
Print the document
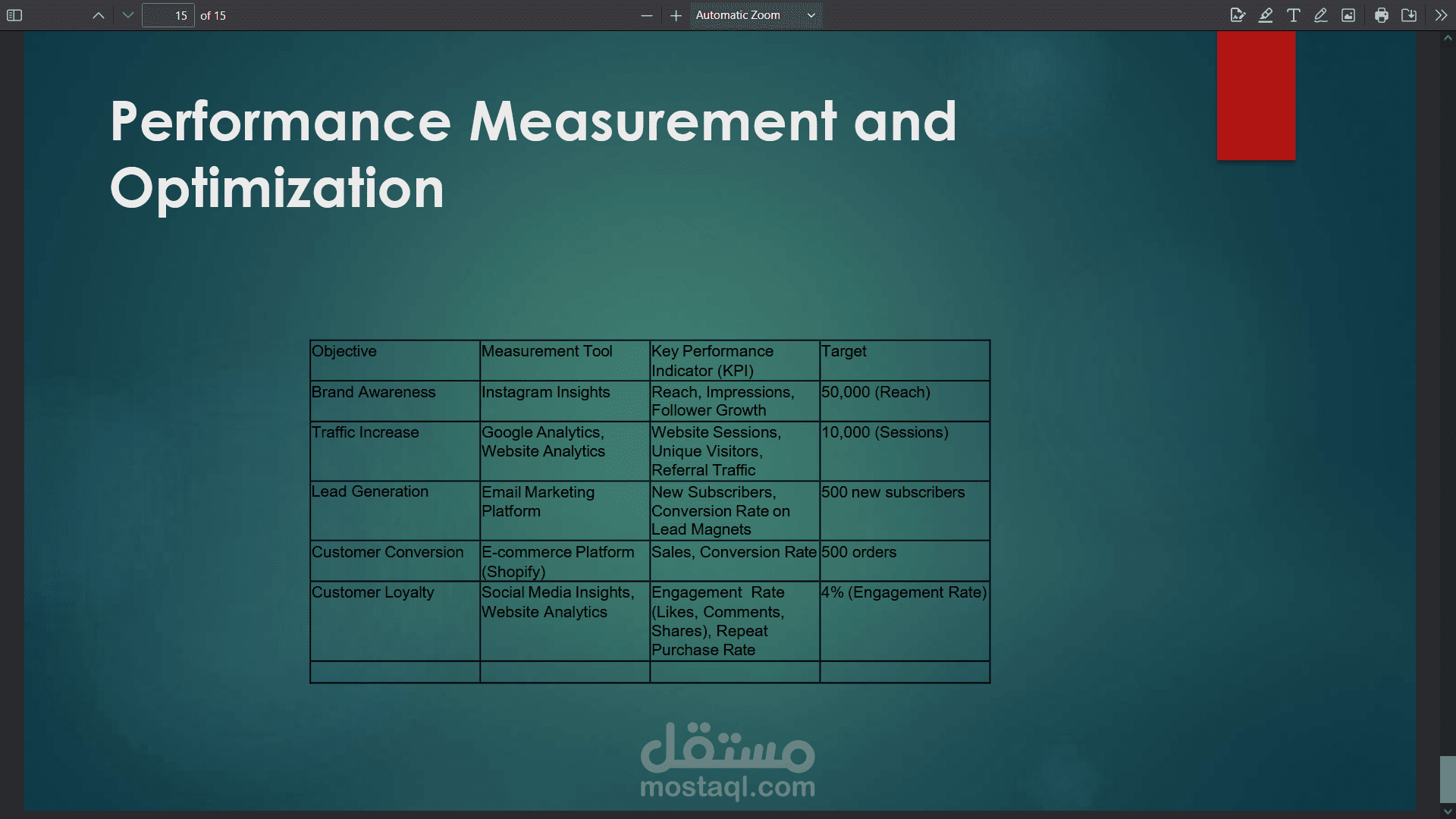click(x=1381, y=15)
